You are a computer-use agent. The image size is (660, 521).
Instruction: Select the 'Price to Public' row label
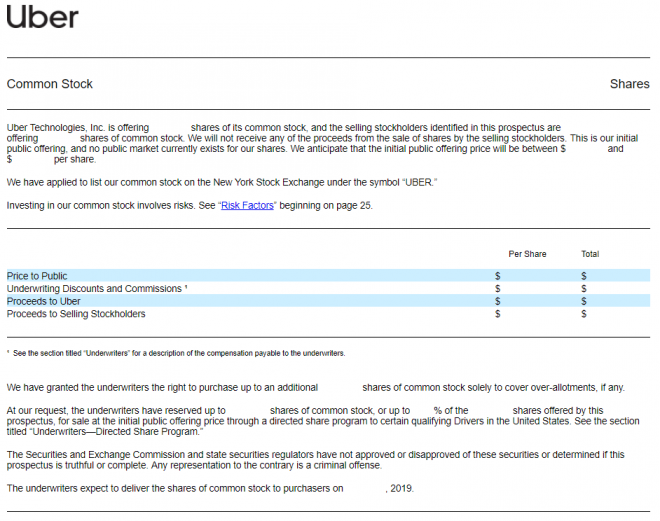[x=37, y=276]
